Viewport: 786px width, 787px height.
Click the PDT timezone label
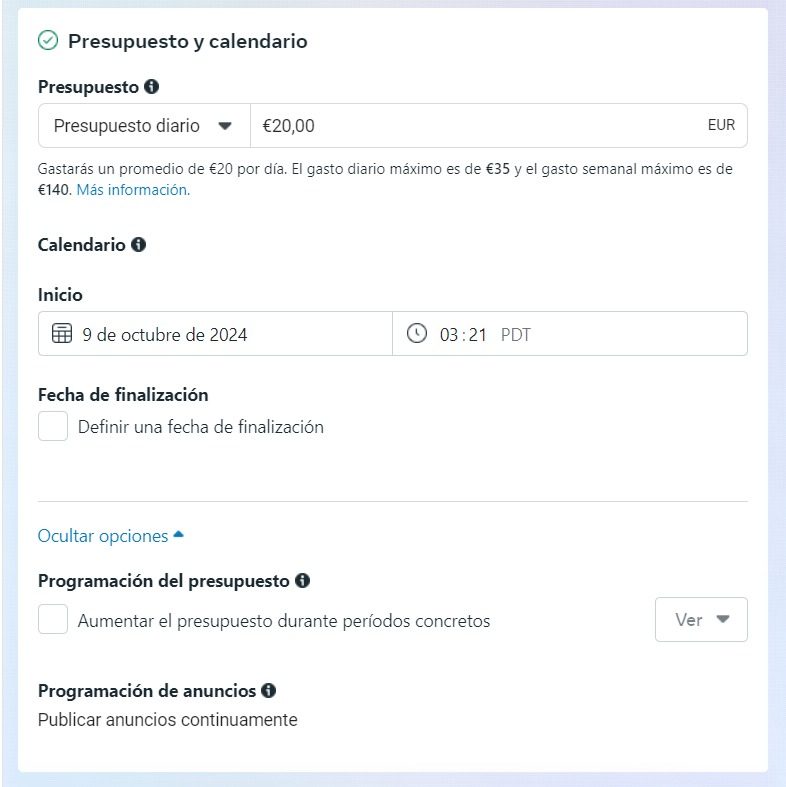515,335
